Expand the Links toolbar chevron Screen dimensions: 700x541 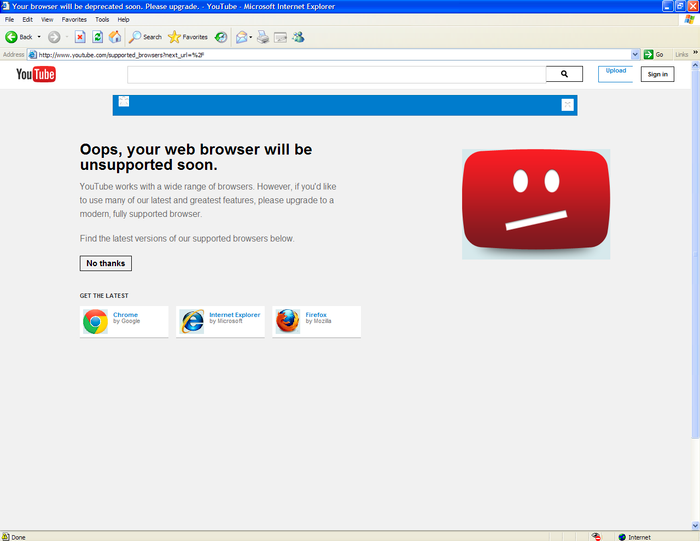point(696,54)
